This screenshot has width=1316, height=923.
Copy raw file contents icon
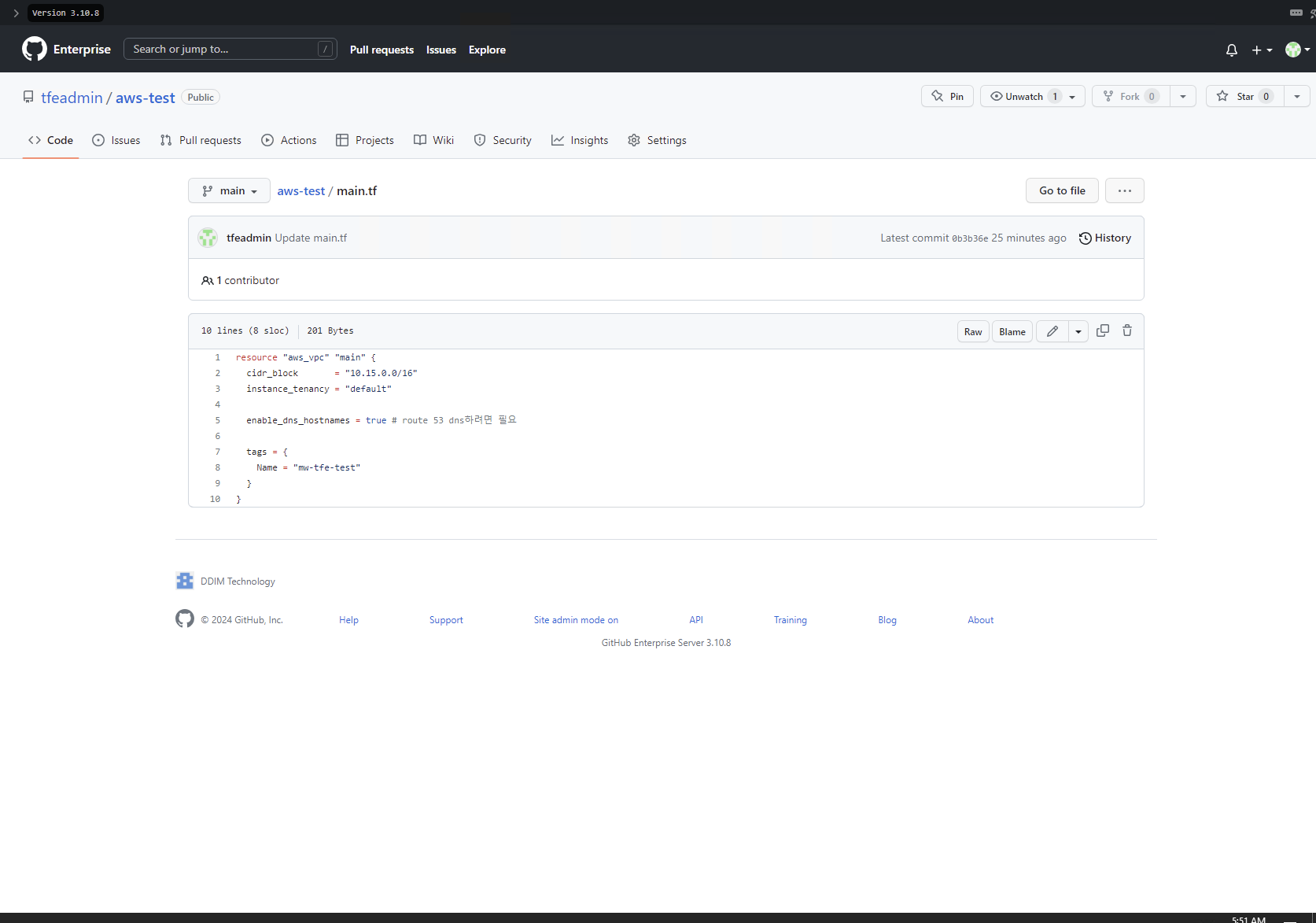(1103, 331)
